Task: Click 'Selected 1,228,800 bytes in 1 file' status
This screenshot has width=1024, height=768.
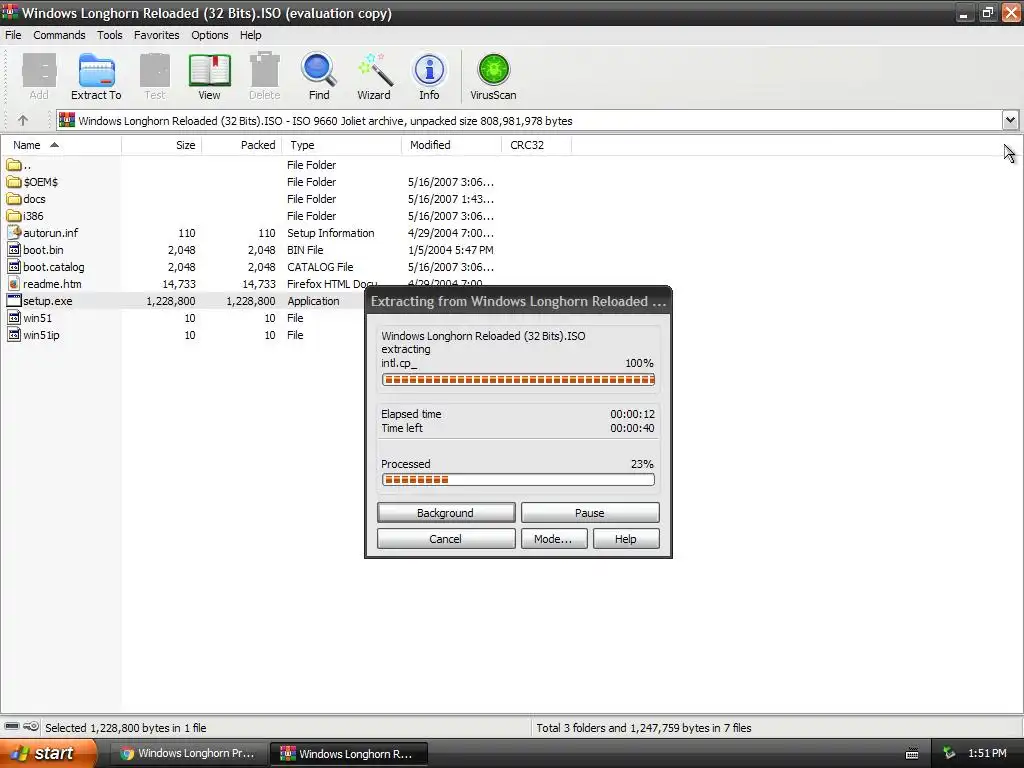Action: (125, 728)
